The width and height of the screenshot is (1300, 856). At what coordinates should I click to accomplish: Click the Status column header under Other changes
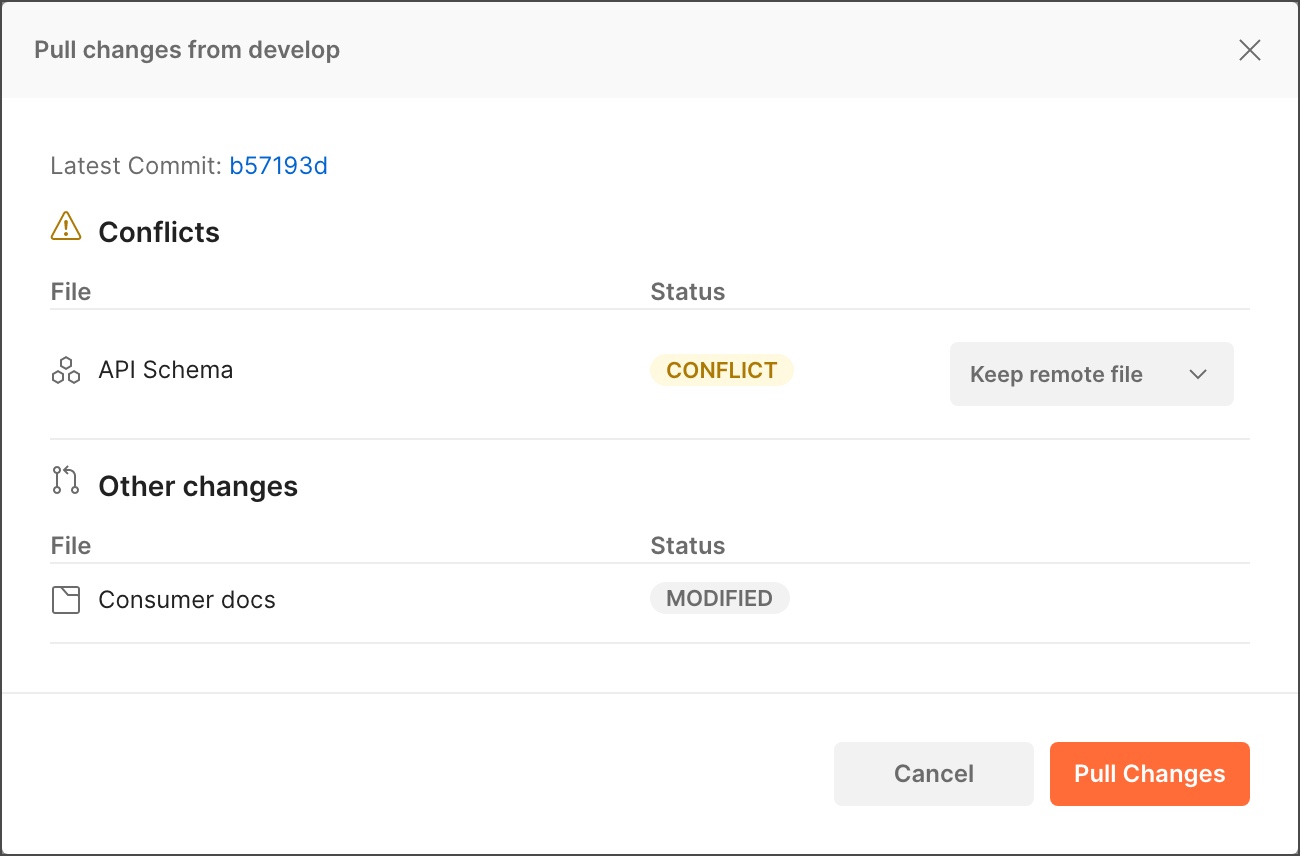[688, 546]
